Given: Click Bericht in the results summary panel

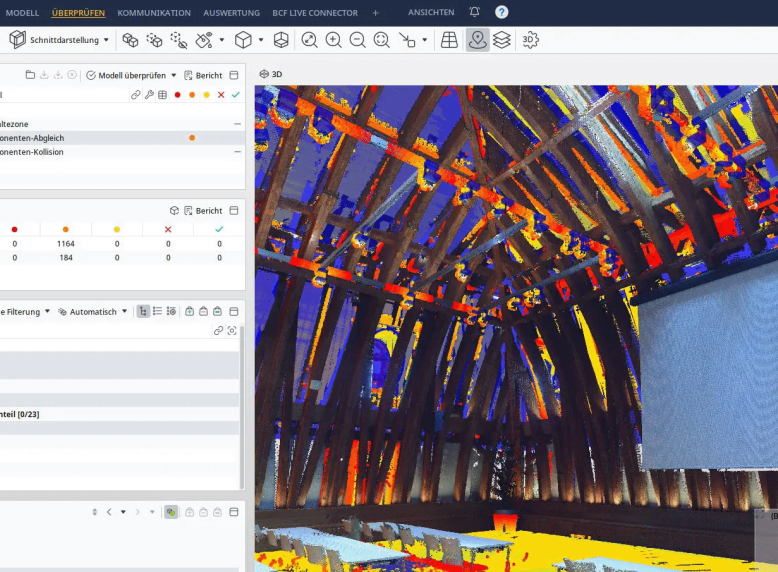Looking at the screenshot, I should coord(203,211).
